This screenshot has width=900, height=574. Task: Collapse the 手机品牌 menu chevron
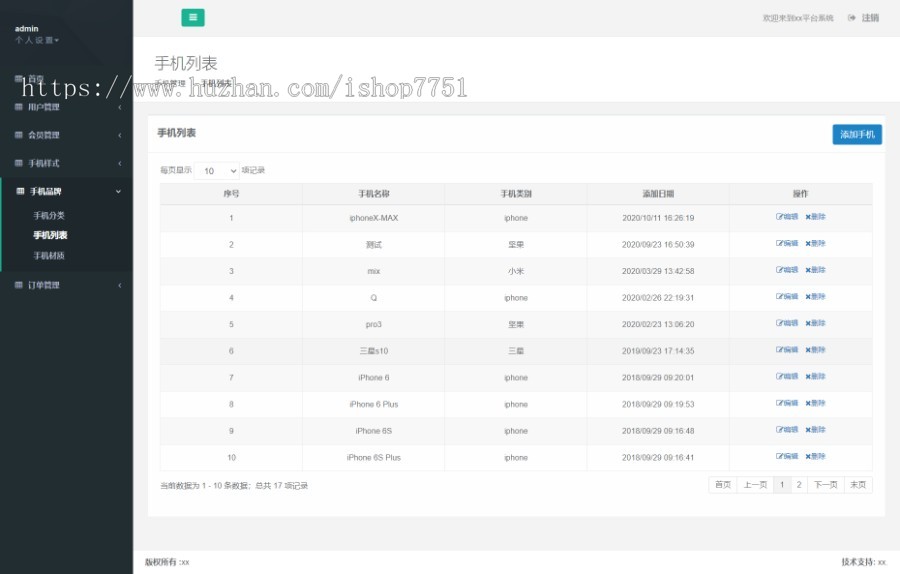118,191
